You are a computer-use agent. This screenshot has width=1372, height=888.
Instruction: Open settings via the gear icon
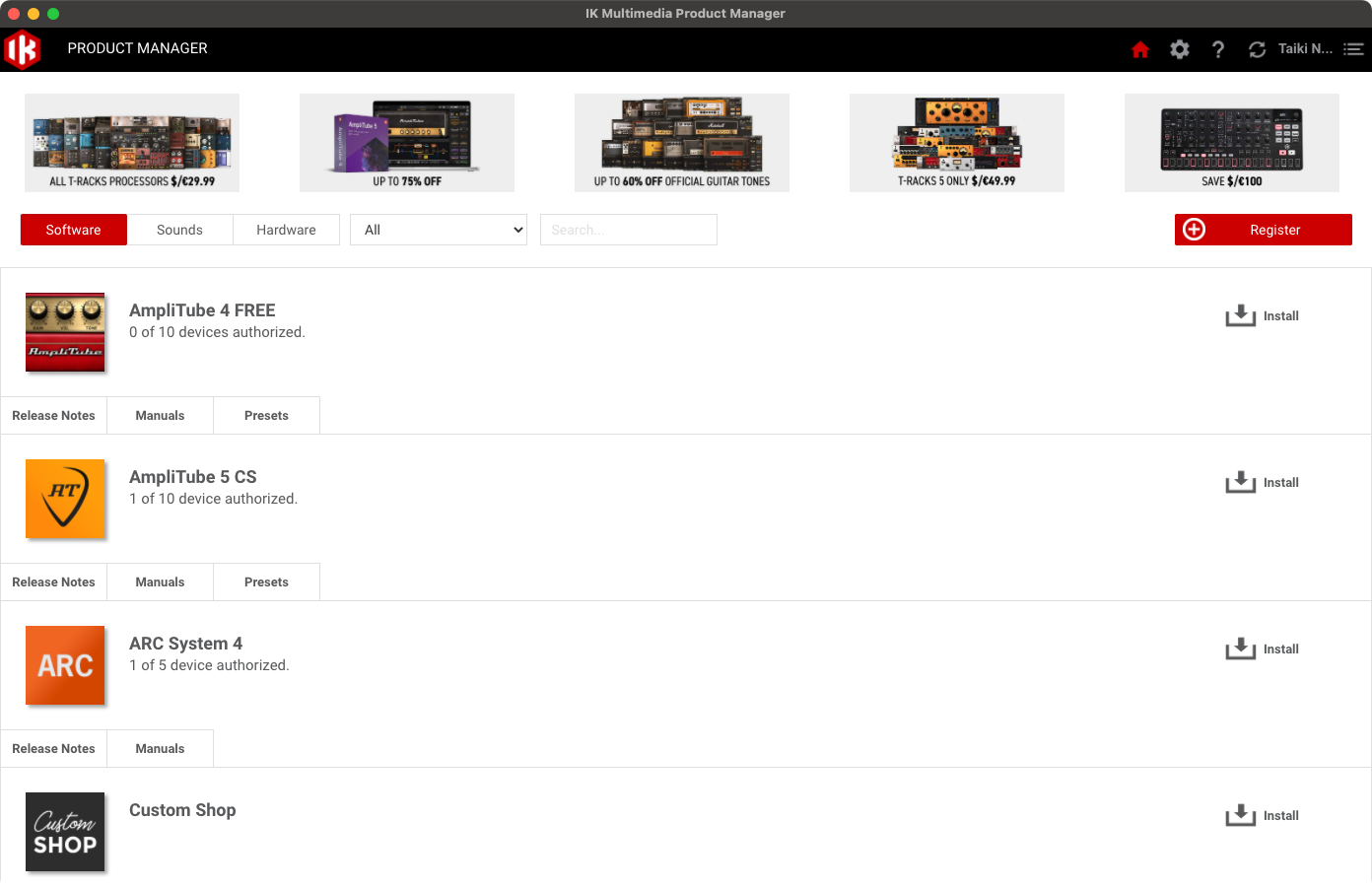pos(1180,49)
